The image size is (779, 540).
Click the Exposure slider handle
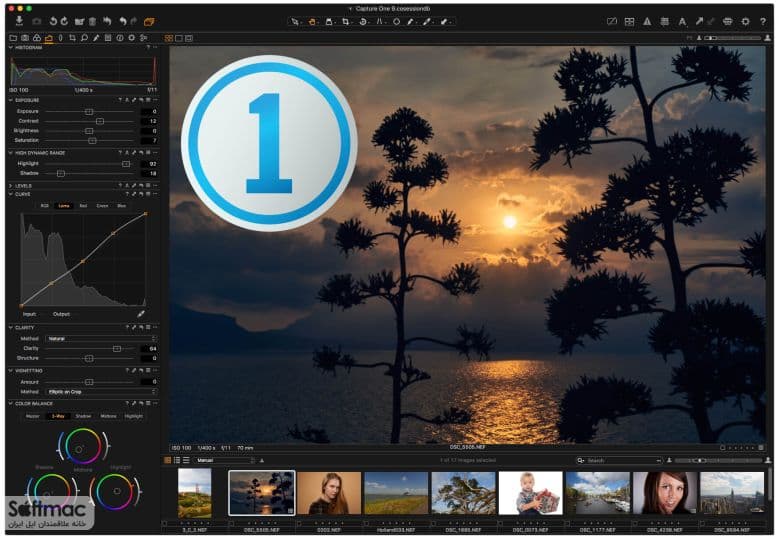coord(89,112)
